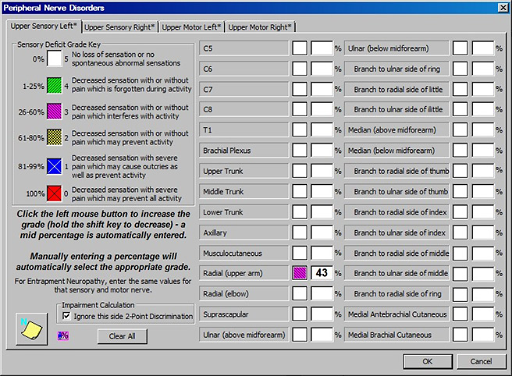
Task: Click the T1 grade box
Action: pyautogui.click(x=300, y=130)
